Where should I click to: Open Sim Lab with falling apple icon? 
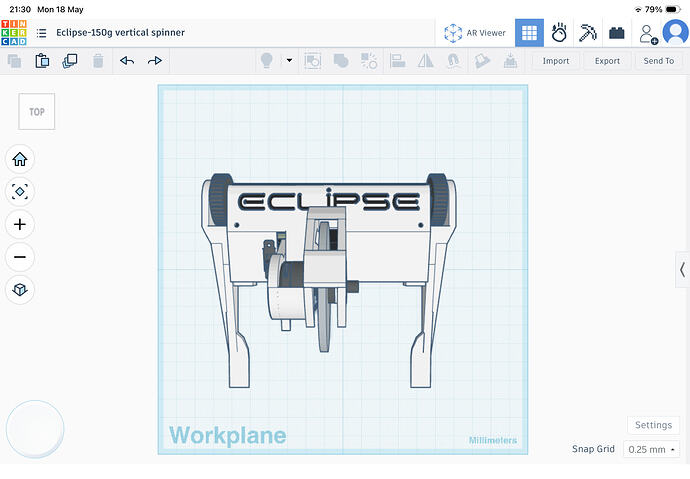coord(559,33)
